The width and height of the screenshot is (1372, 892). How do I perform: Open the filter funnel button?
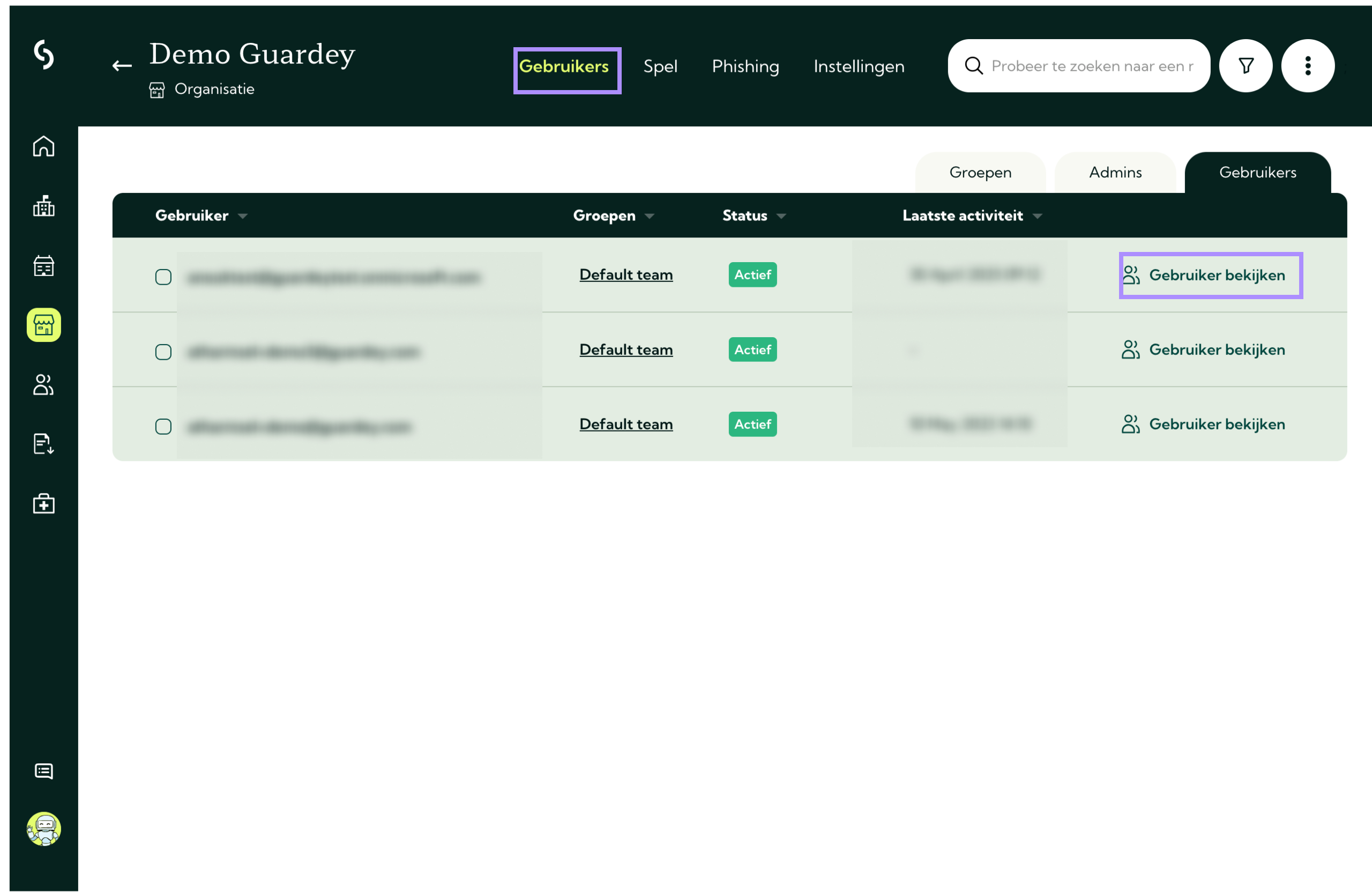(x=1245, y=66)
